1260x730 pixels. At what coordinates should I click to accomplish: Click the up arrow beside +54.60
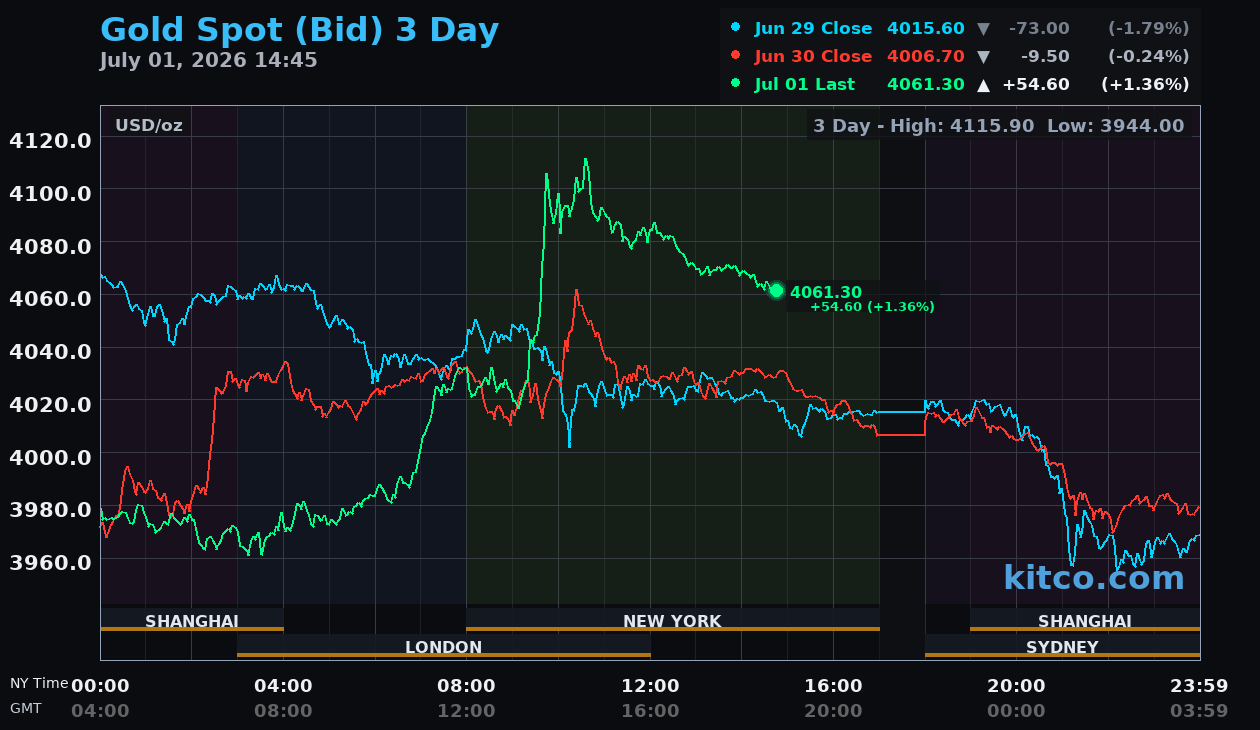point(983,85)
